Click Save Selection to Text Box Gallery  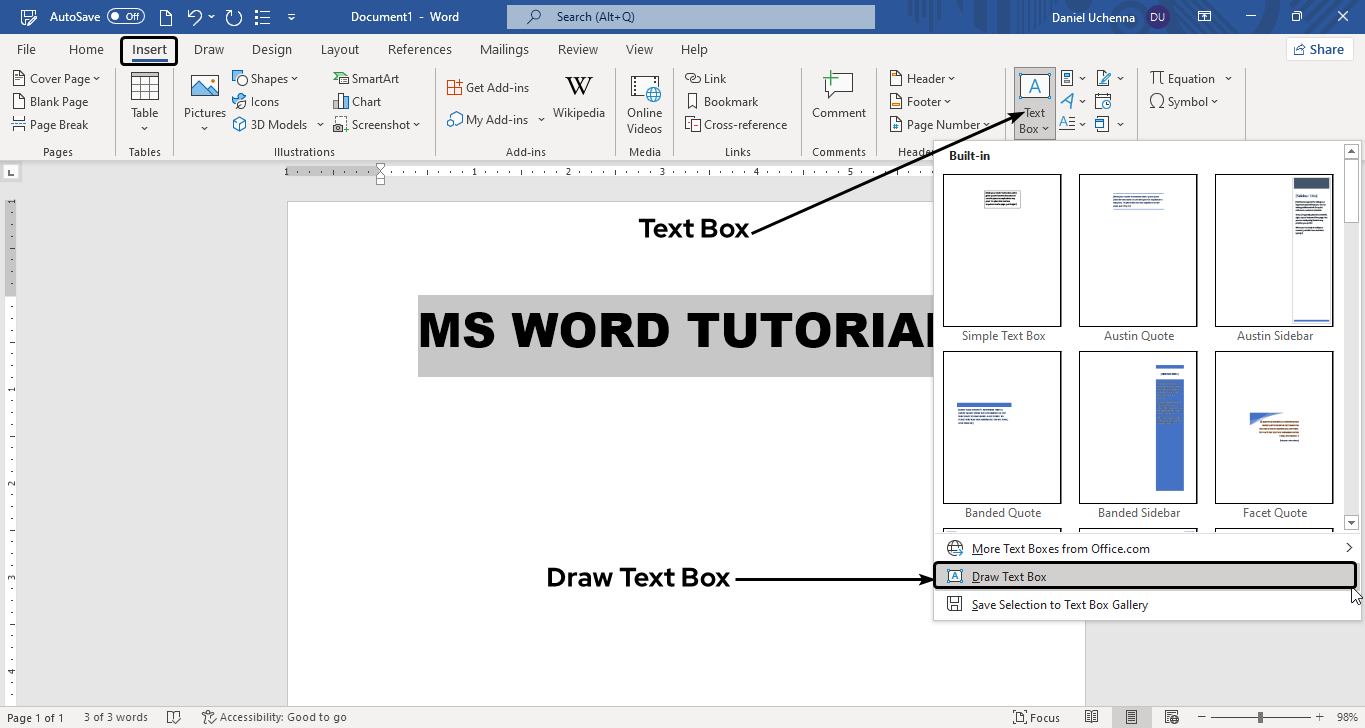point(1059,605)
